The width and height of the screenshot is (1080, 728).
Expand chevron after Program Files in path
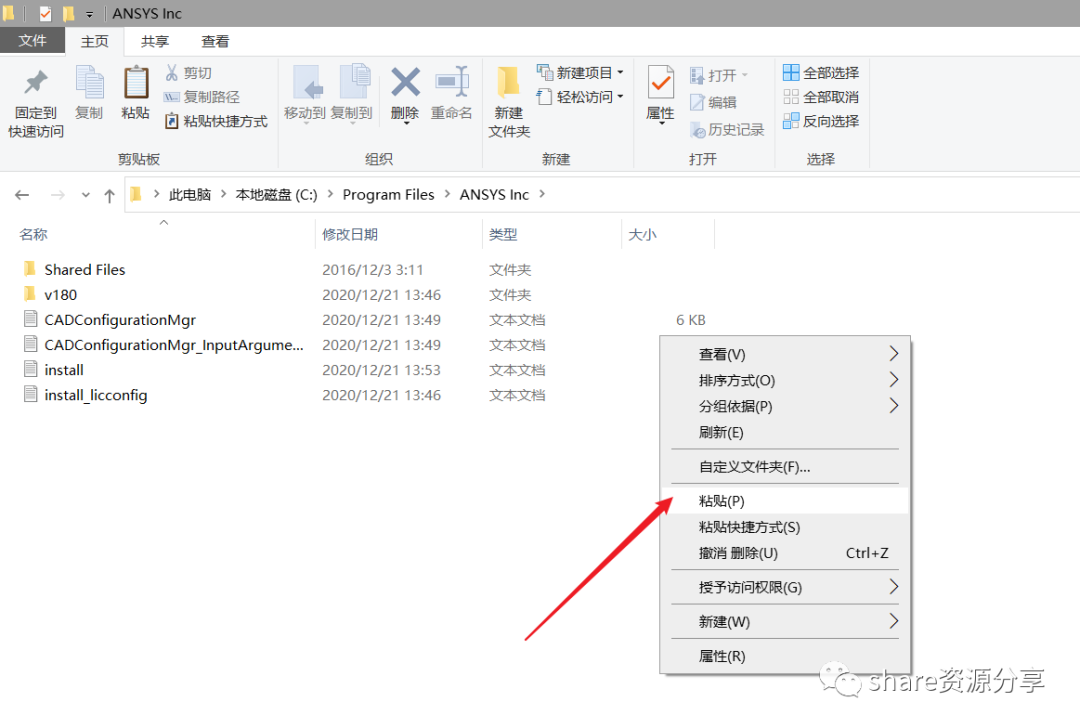click(x=447, y=194)
